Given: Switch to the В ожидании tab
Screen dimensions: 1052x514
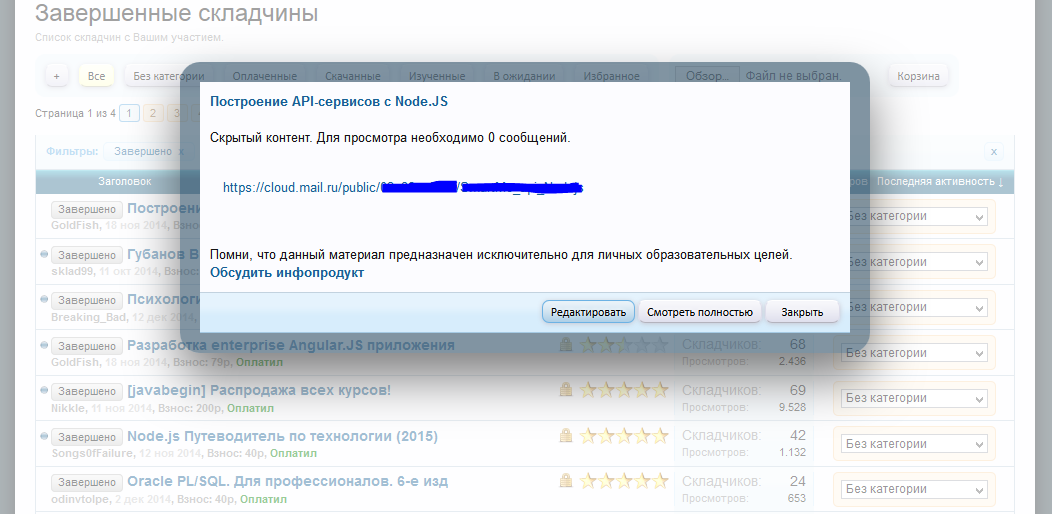Looking at the screenshot, I should (524, 76).
